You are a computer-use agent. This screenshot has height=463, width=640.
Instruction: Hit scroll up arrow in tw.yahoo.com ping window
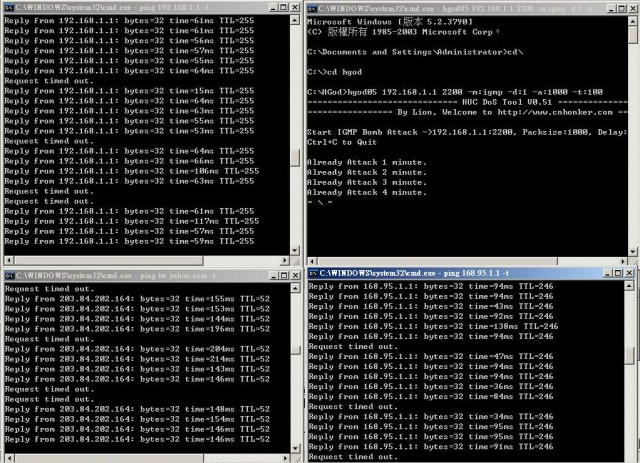click(x=295, y=289)
